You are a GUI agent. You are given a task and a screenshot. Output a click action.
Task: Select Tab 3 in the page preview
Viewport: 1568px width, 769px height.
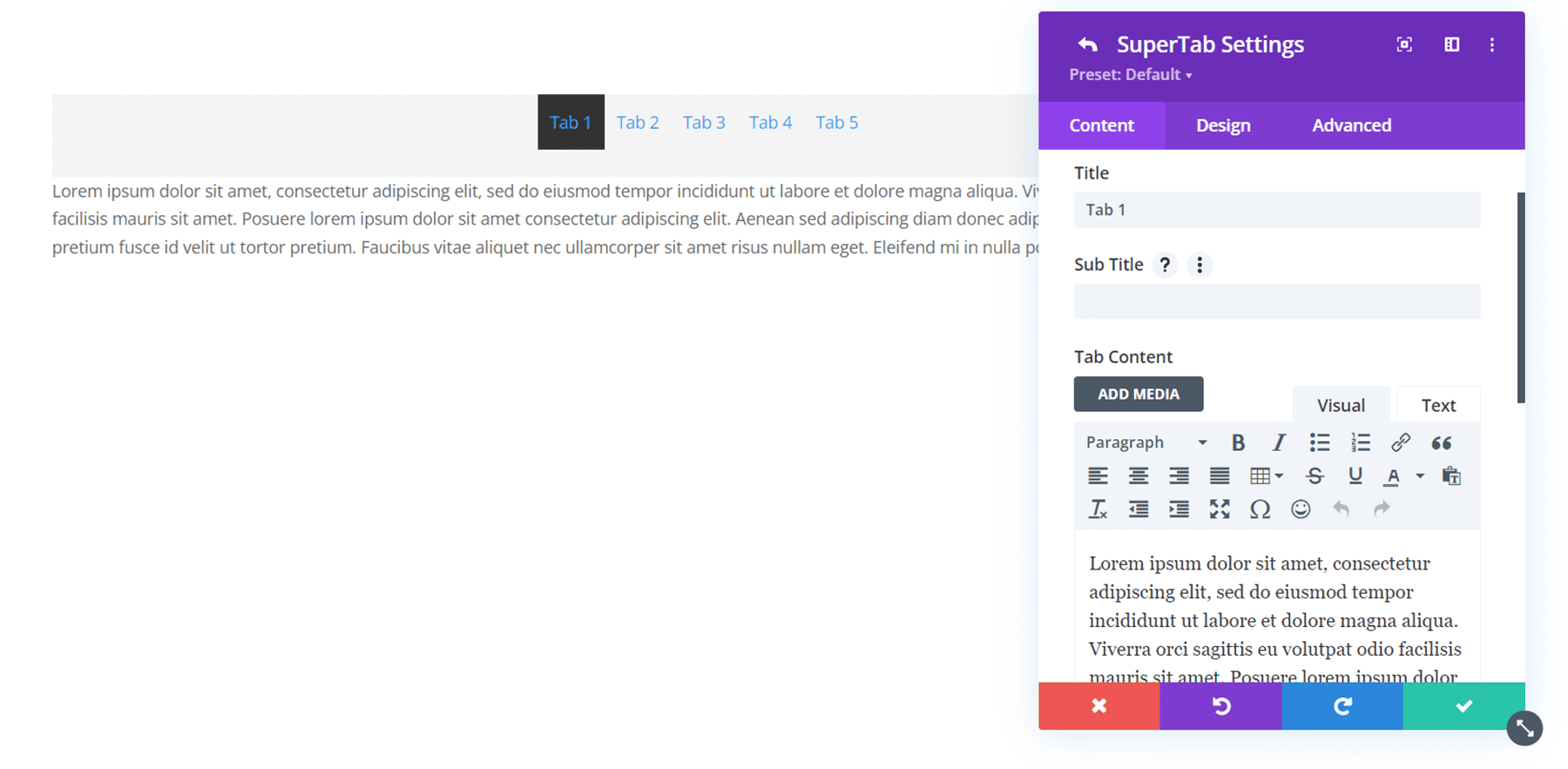704,122
